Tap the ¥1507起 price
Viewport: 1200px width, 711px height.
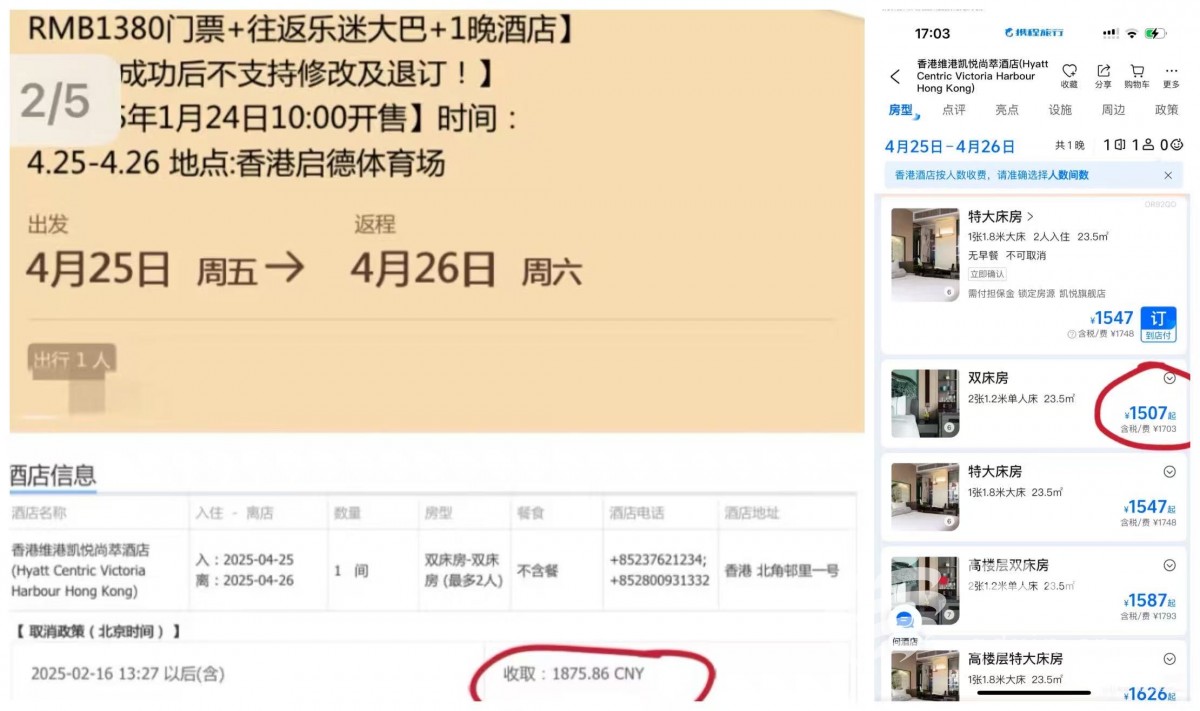click(x=1150, y=414)
